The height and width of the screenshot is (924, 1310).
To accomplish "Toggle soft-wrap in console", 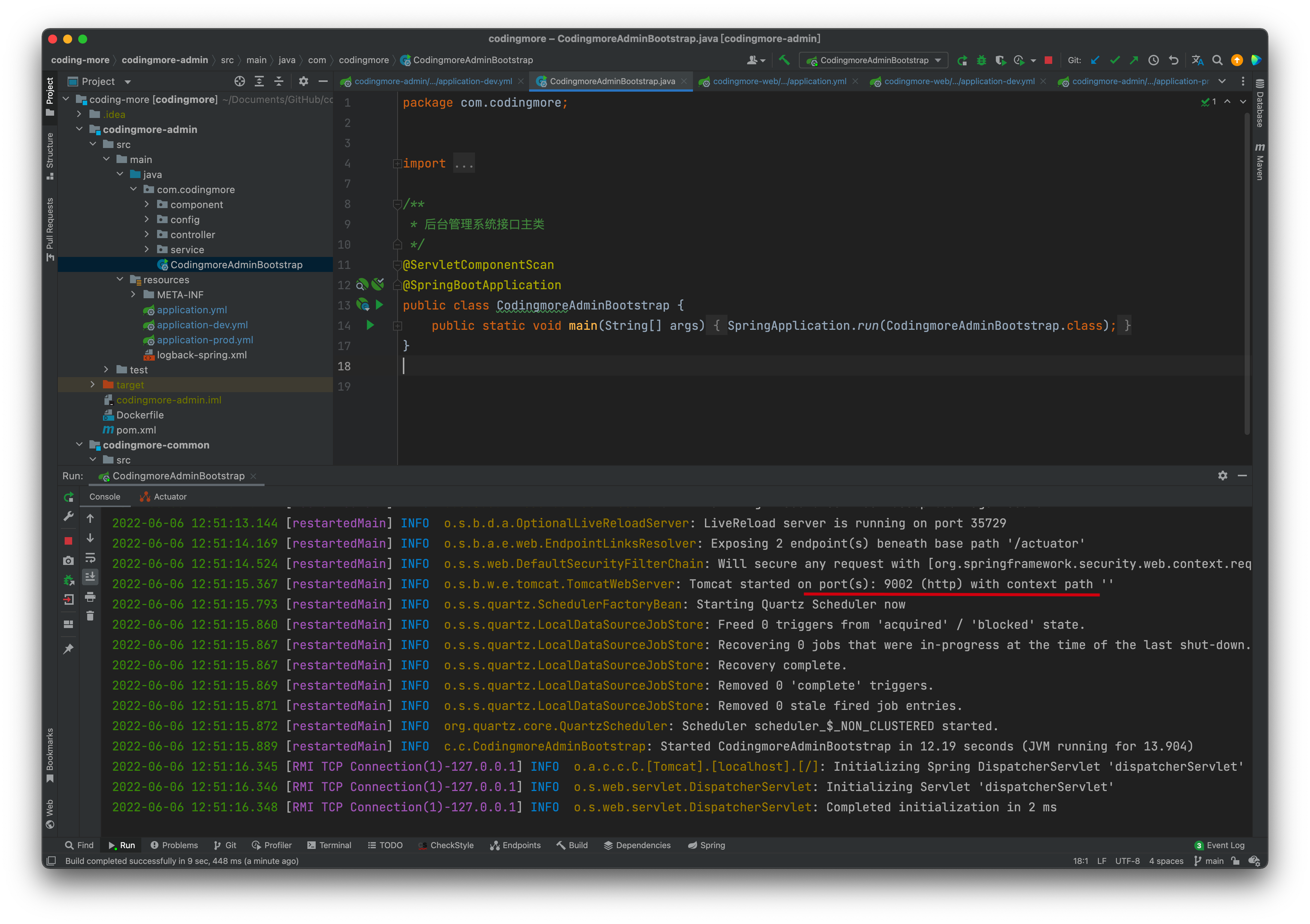I will point(90,558).
